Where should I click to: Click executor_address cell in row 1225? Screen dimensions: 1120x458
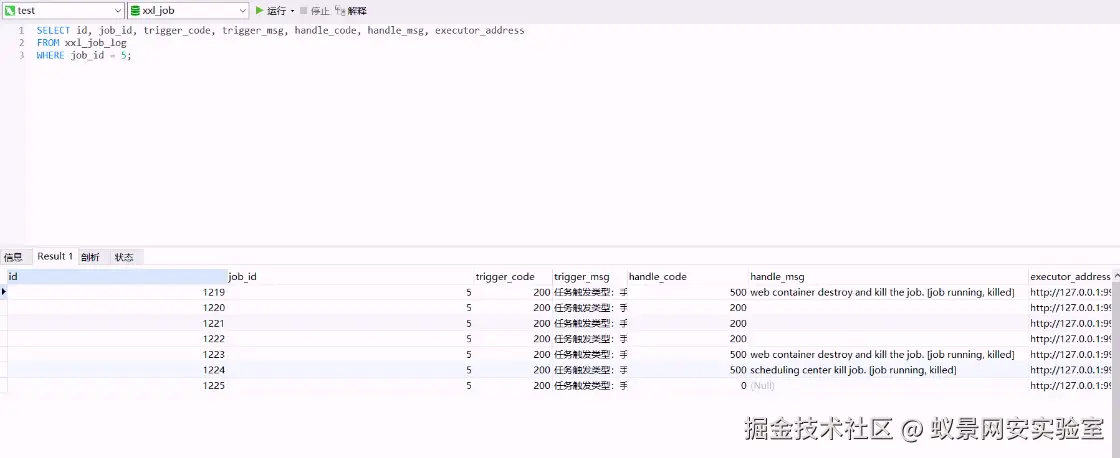(1070, 386)
